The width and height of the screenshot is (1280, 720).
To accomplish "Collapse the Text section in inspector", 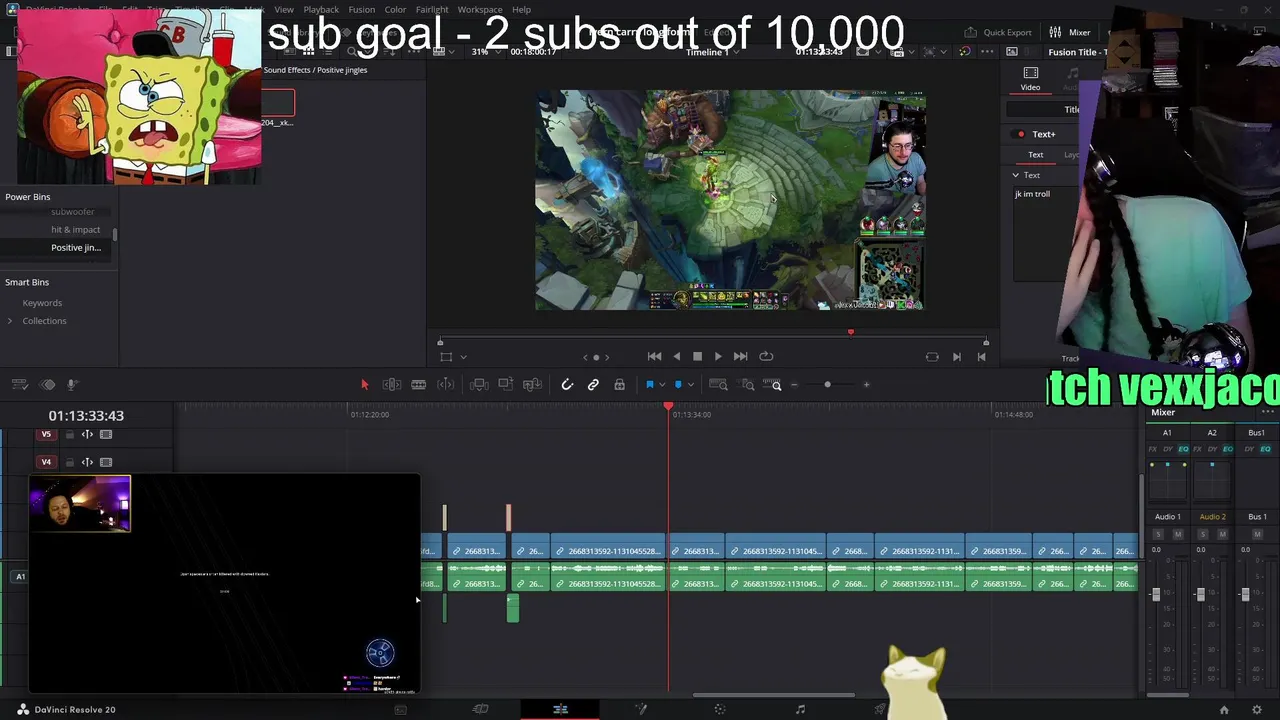I will pos(1016,175).
